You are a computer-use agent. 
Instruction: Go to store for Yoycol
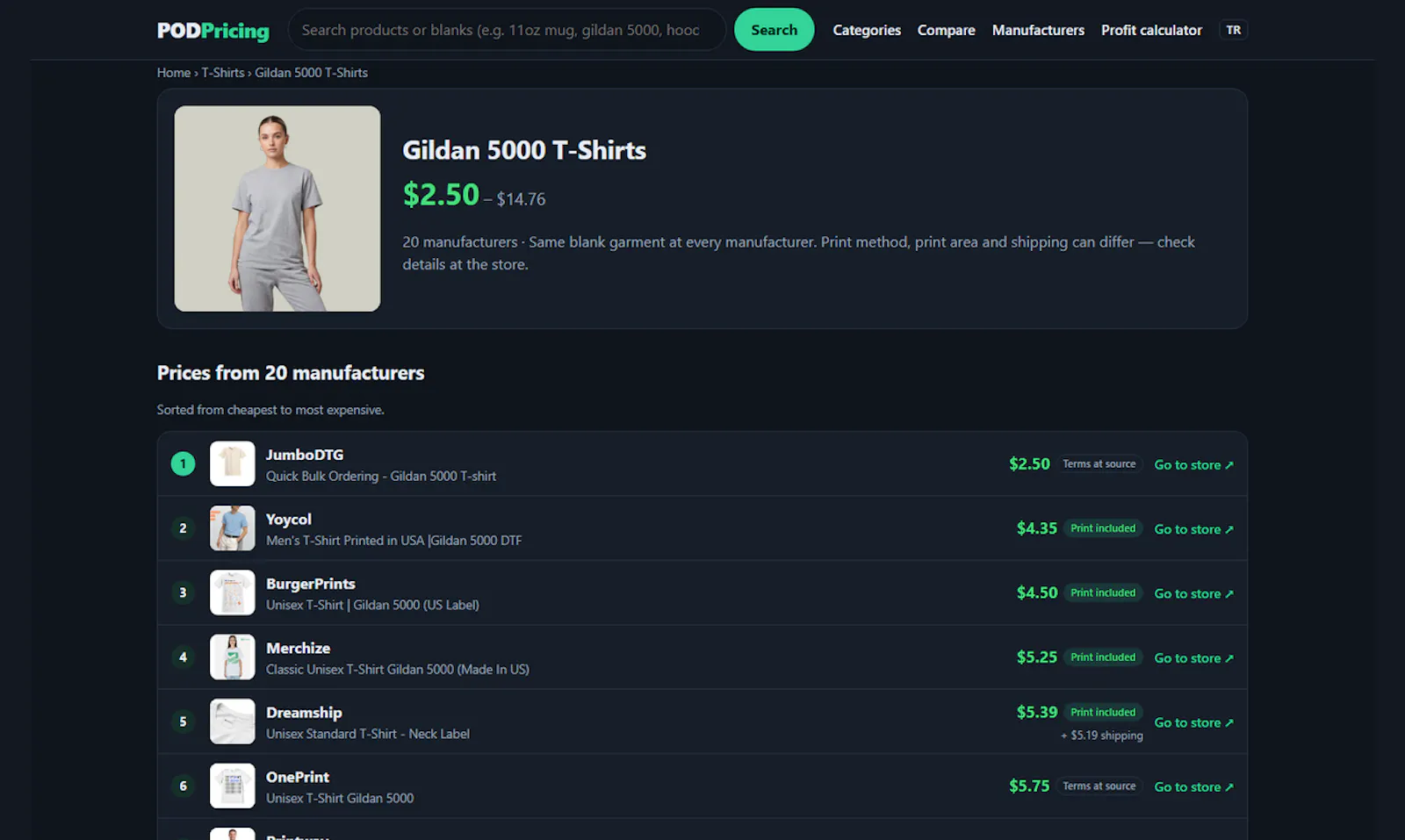1193,529
